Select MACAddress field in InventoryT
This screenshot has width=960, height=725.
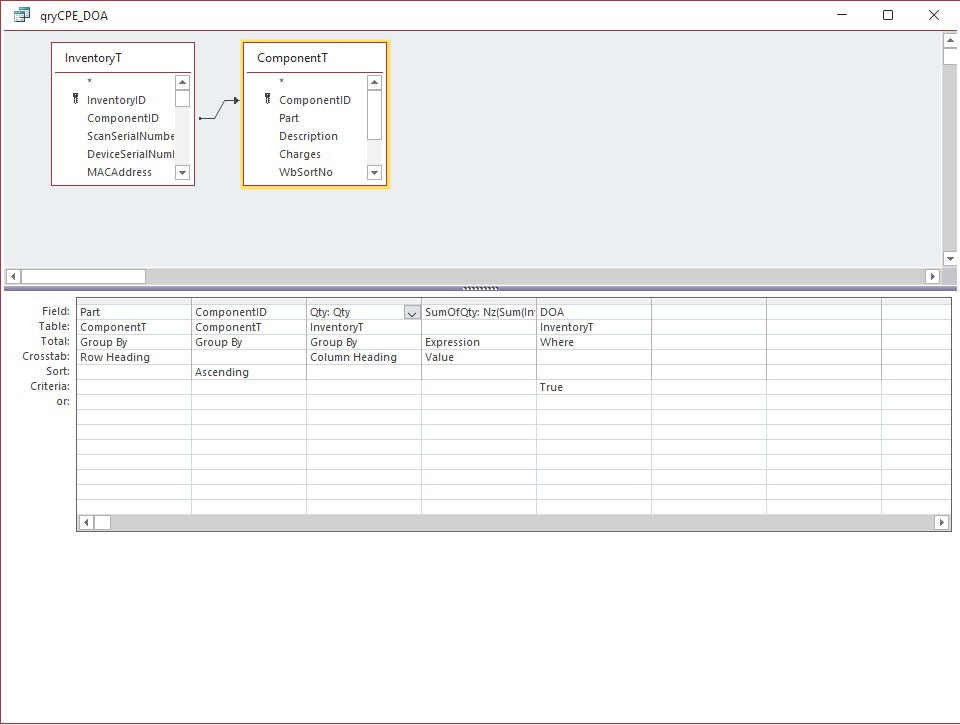(x=119, y=172)
